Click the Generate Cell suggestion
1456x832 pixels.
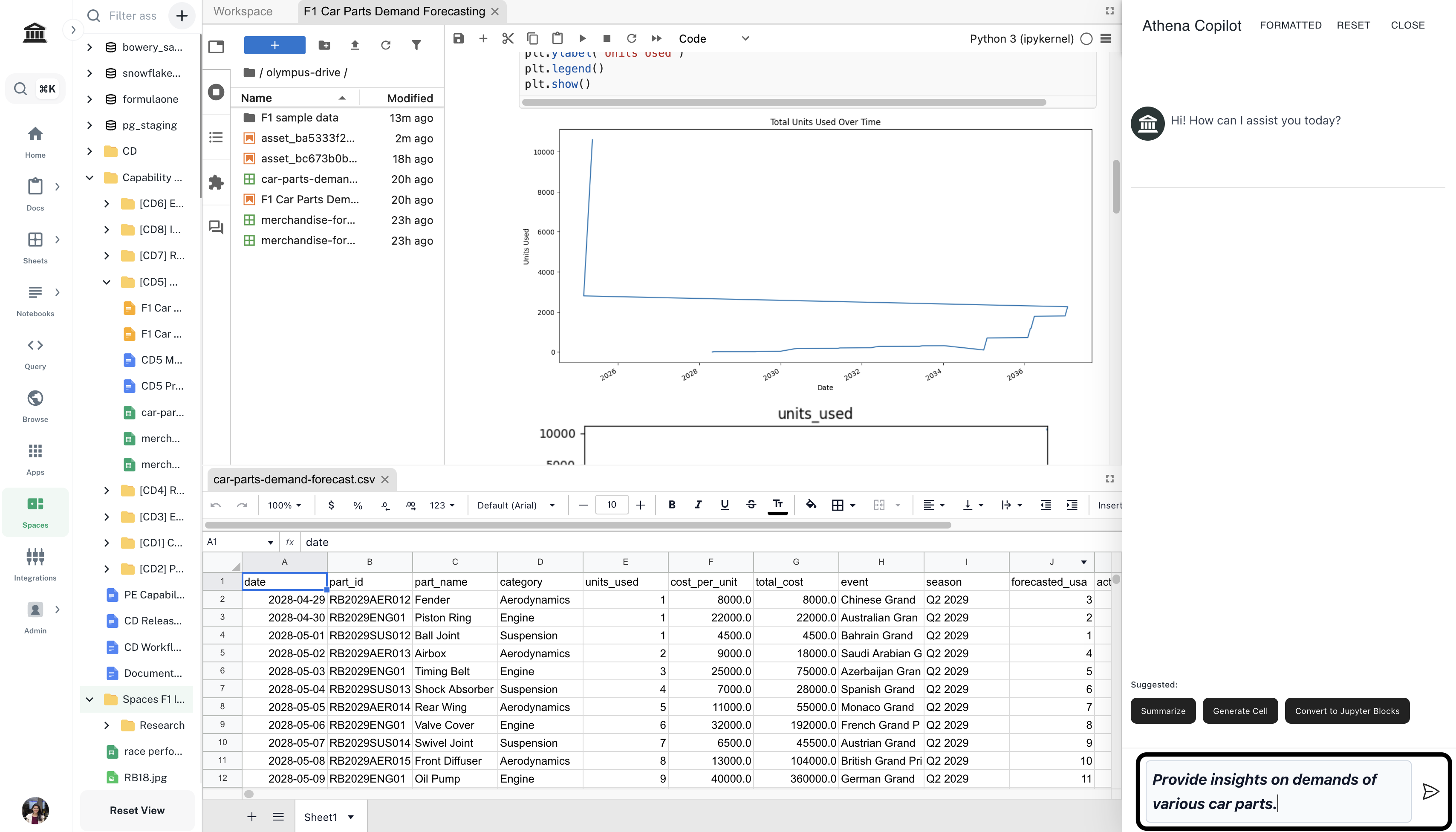point(1240,711)
